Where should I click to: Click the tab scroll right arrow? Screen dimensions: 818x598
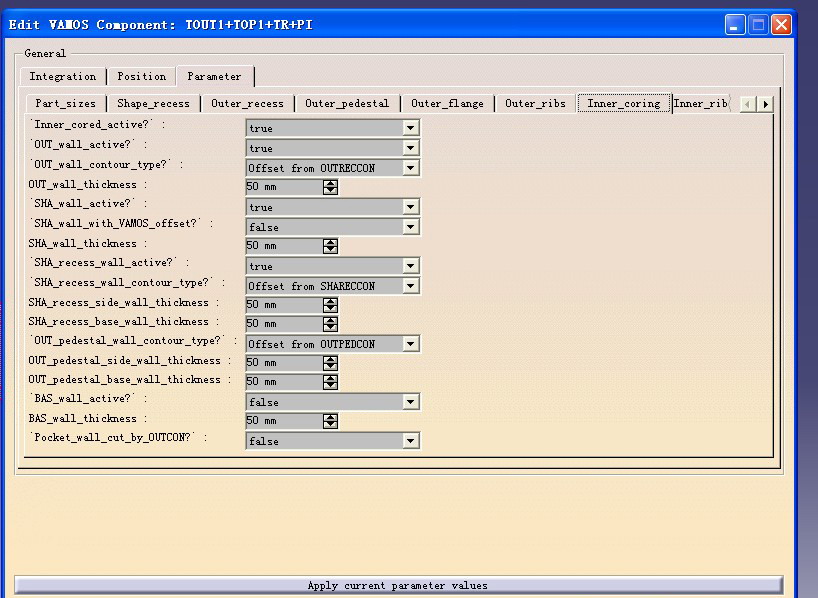[765, 104]
